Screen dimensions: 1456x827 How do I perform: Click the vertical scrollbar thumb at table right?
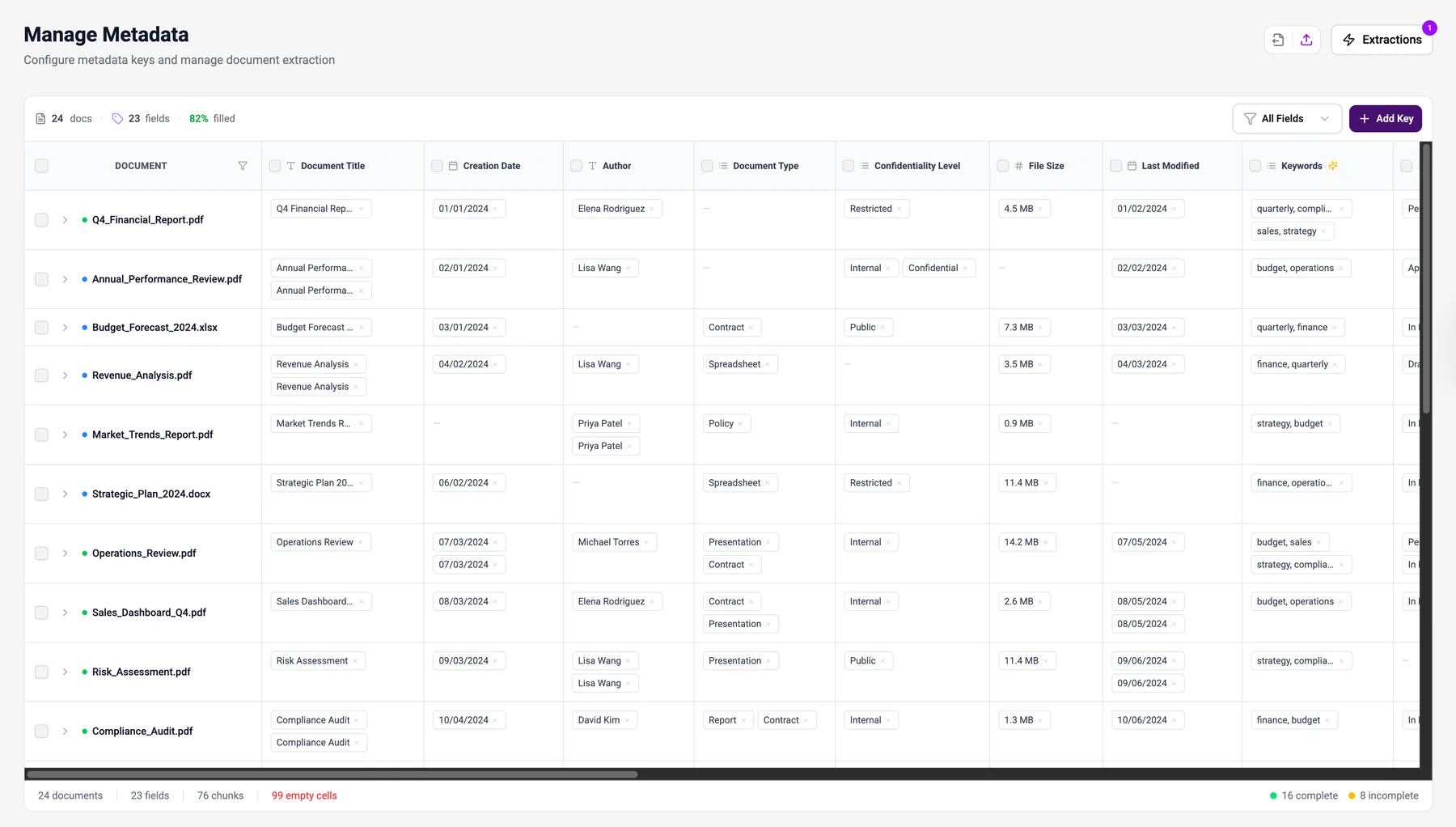tap(1427, 279)
